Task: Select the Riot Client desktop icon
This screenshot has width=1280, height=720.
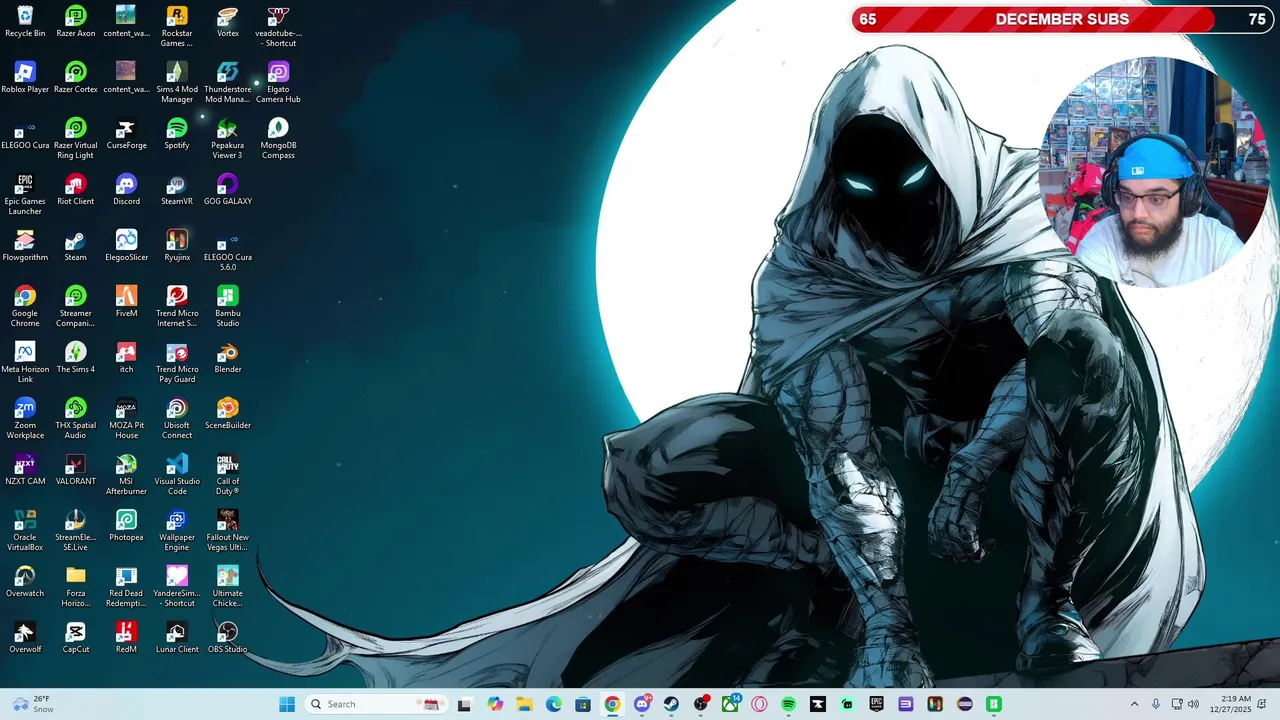Action: [75, 190]
